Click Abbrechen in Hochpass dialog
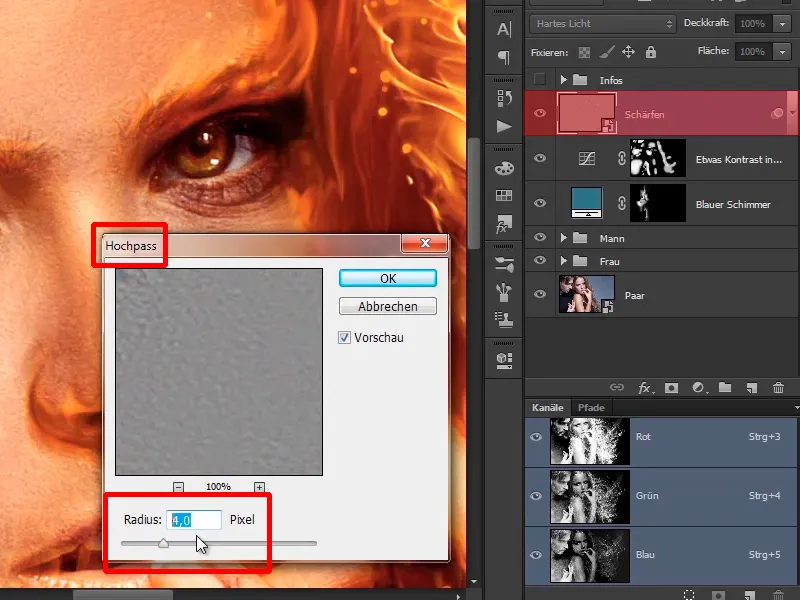Screen dimensions: 800x600 coord(388,306)
